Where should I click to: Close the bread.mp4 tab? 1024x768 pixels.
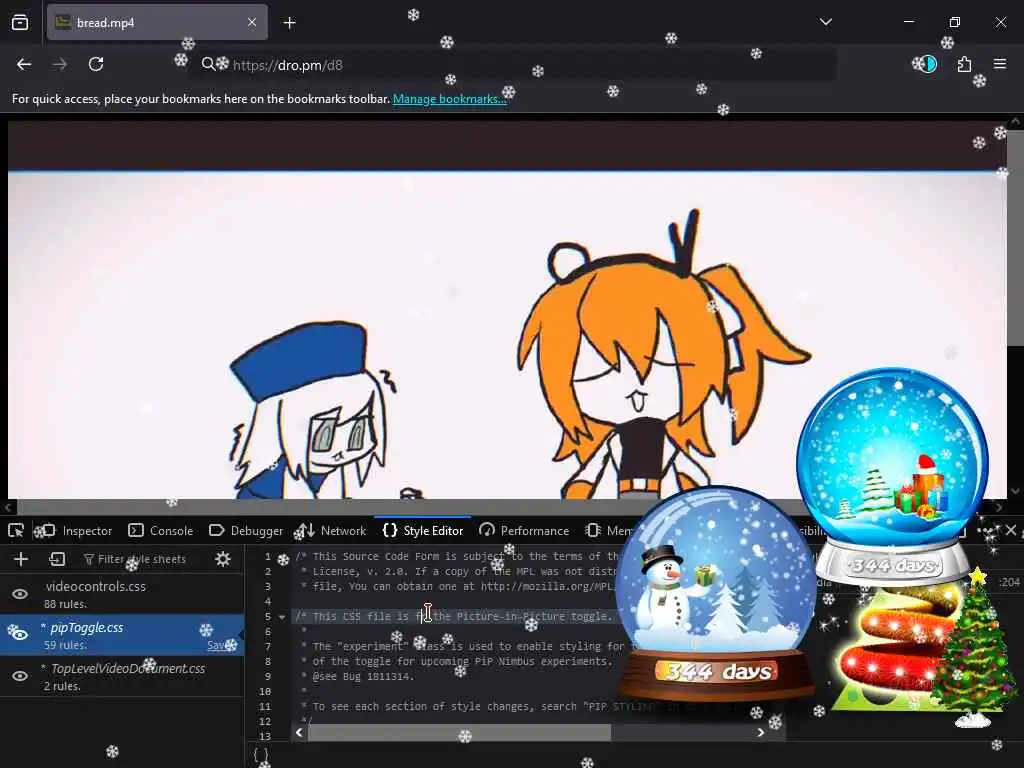252,22
